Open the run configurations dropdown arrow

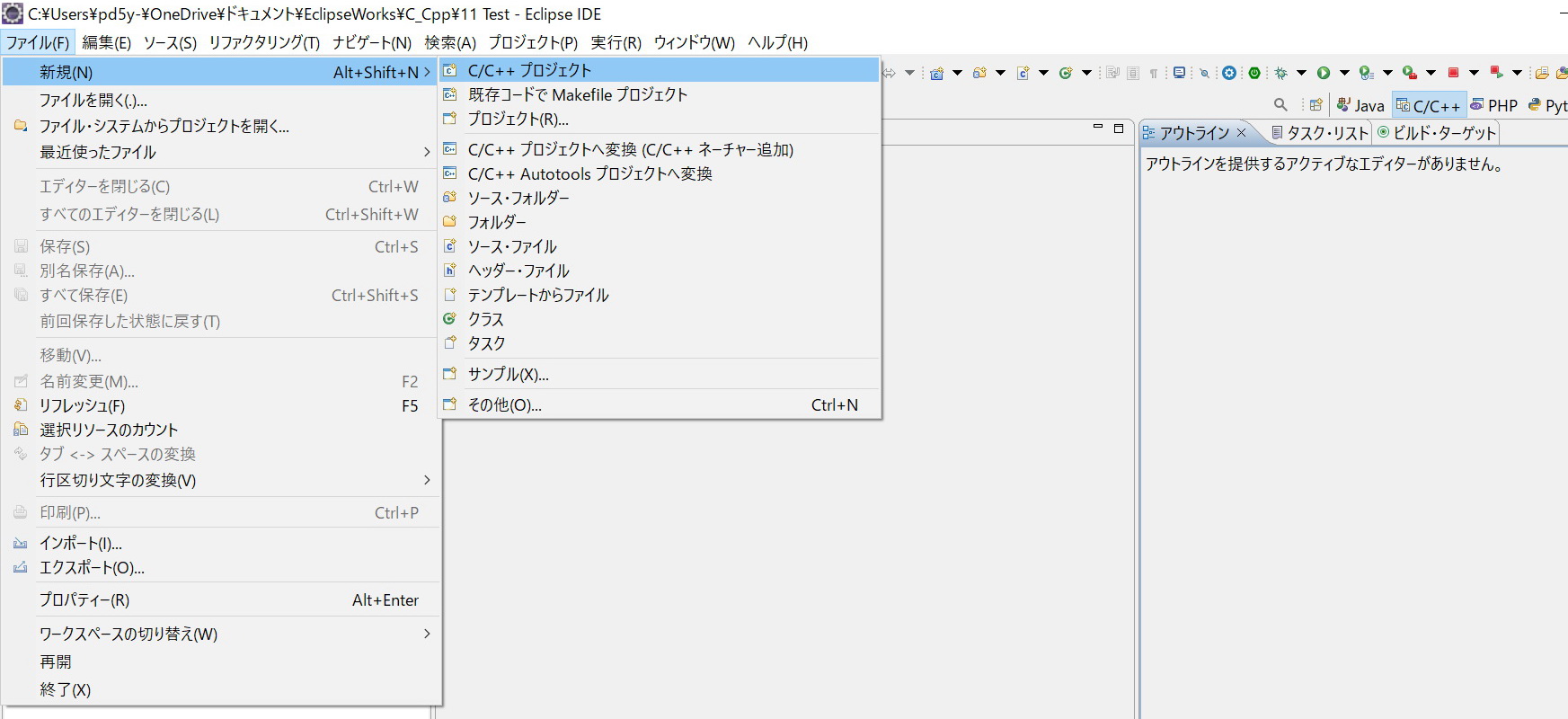(1344, 73)
